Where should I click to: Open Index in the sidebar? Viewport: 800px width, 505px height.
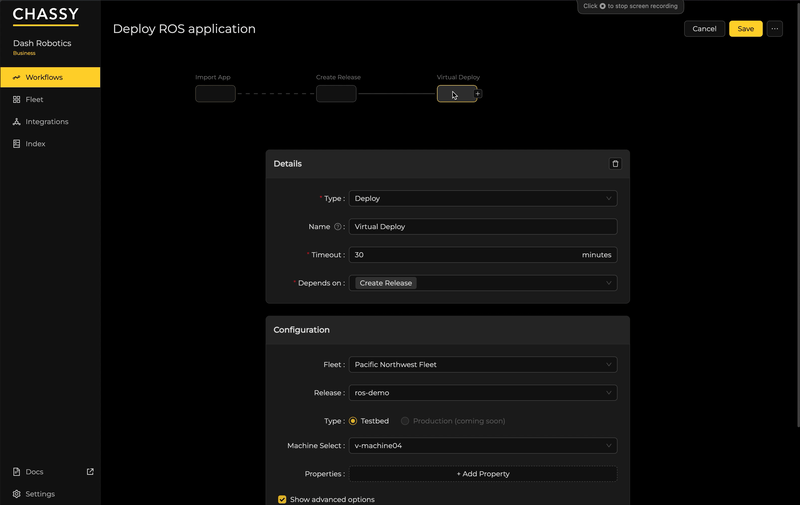pos(50,144)
